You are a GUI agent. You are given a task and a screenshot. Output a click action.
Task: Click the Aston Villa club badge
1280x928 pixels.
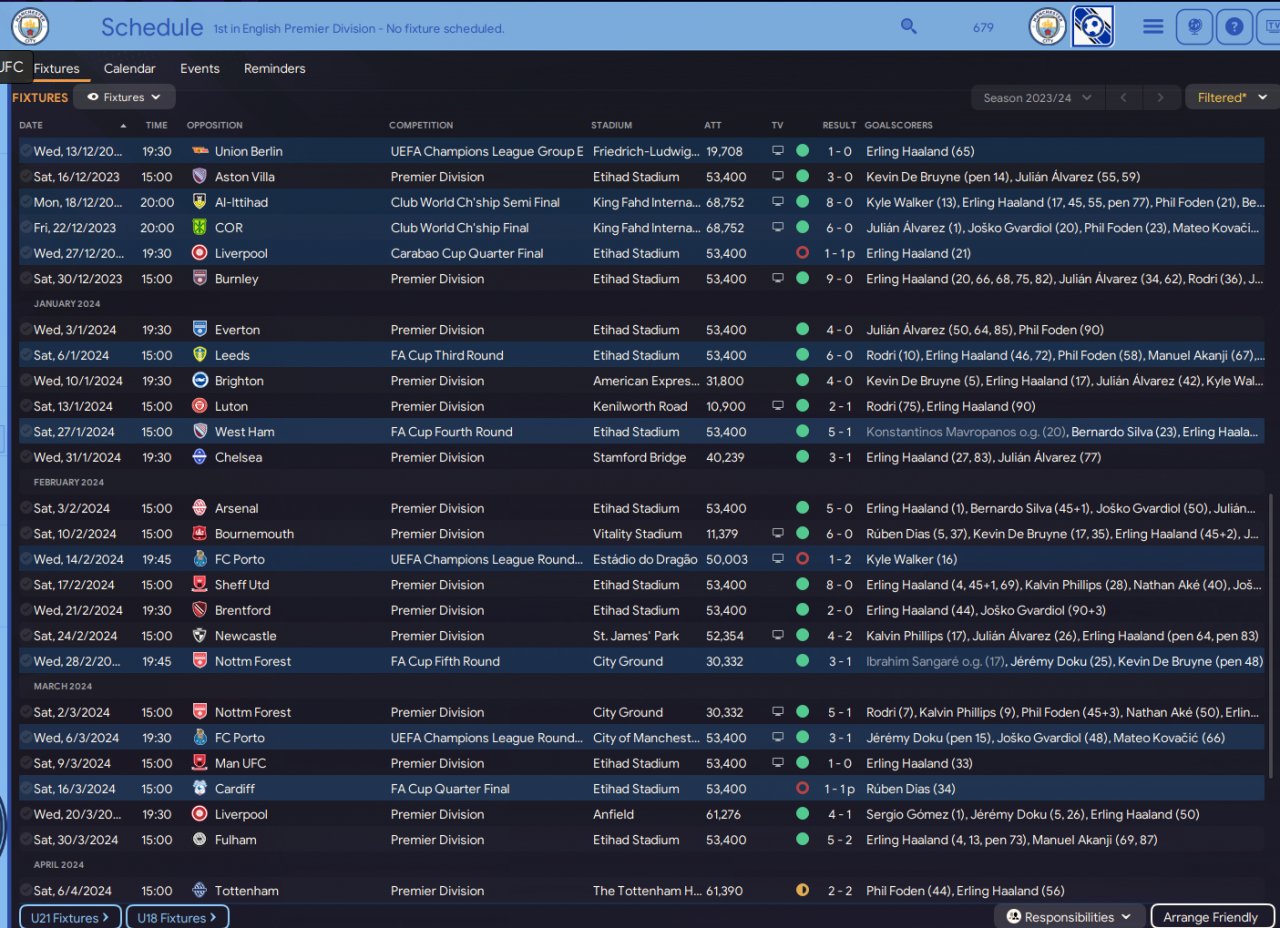click(x=200, y=177)
